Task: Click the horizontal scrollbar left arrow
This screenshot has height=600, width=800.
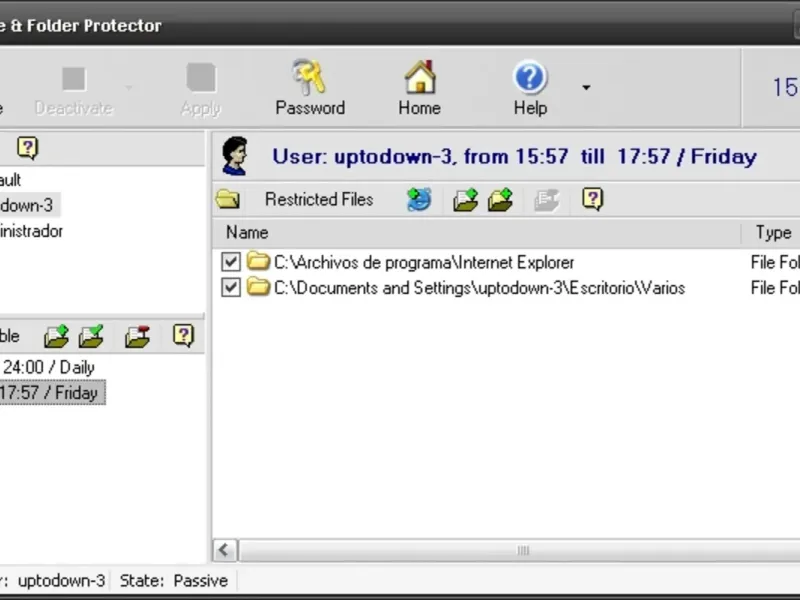Action: tap(224, 551)
